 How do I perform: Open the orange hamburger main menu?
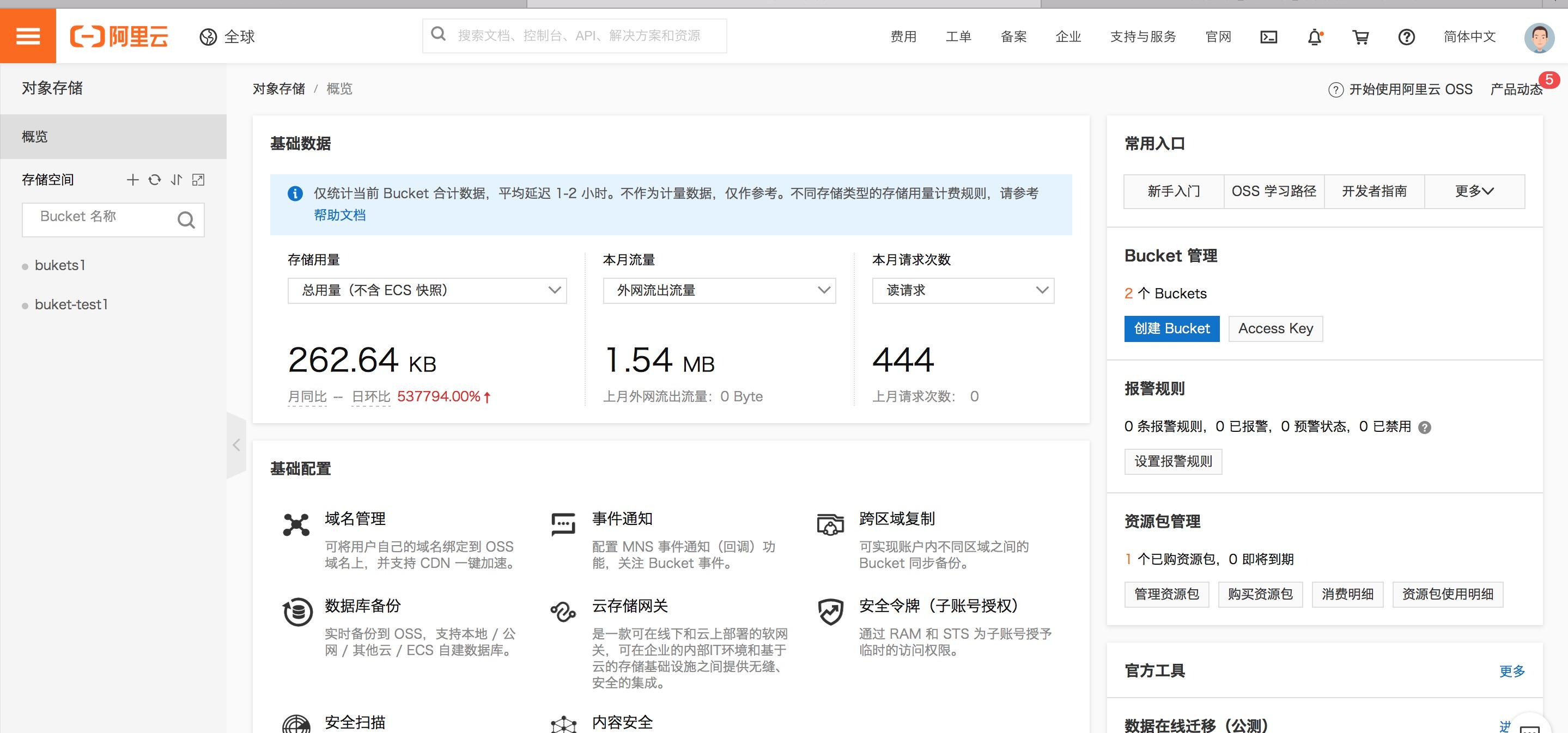click(28, 36)
